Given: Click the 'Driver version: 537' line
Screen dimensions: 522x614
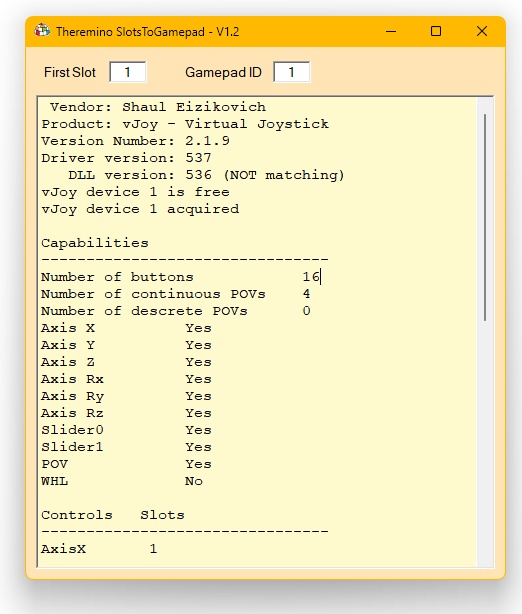Looking at the screenshot, I should 126,158.
